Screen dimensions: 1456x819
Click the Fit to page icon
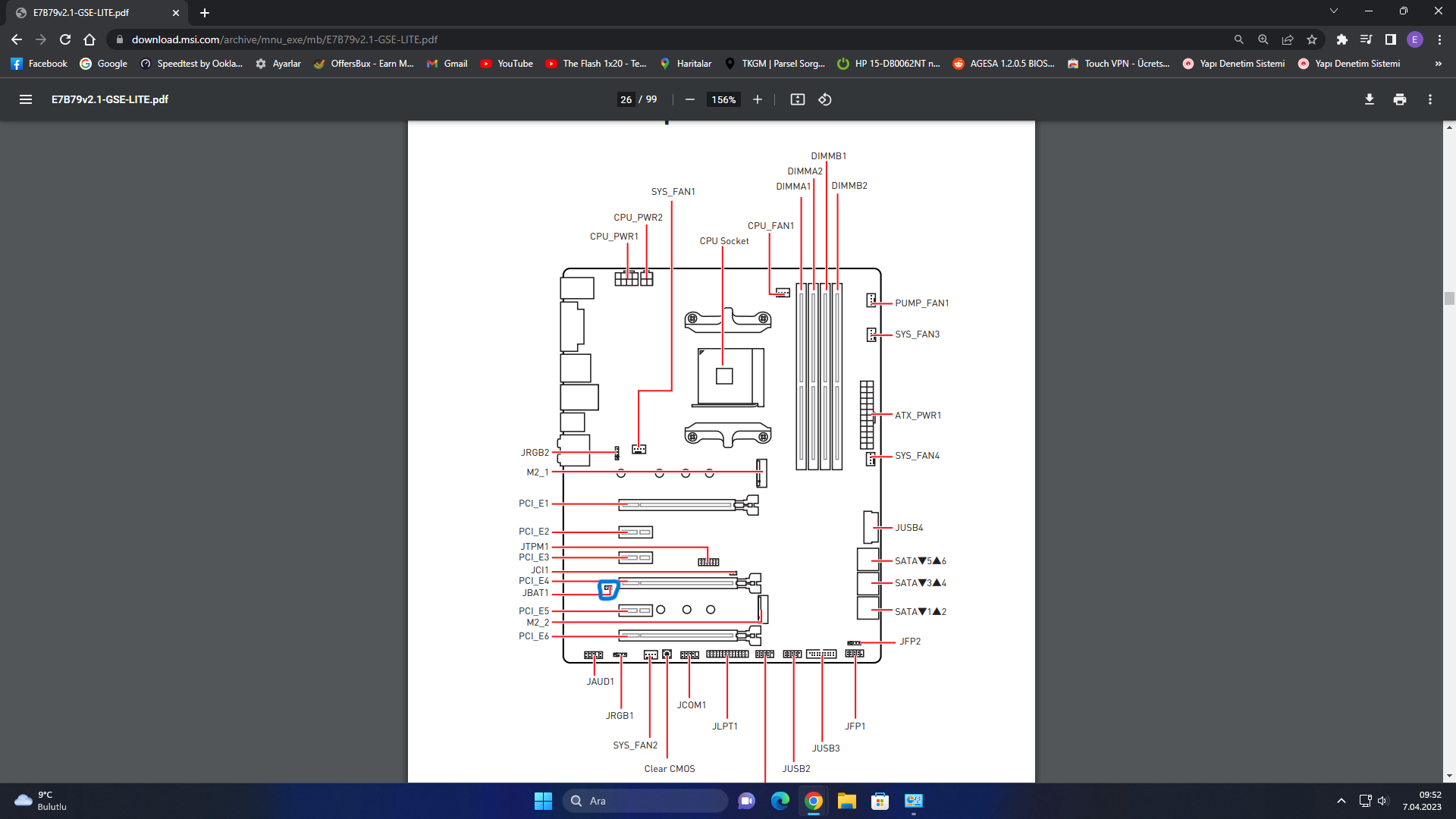[797, 99]
